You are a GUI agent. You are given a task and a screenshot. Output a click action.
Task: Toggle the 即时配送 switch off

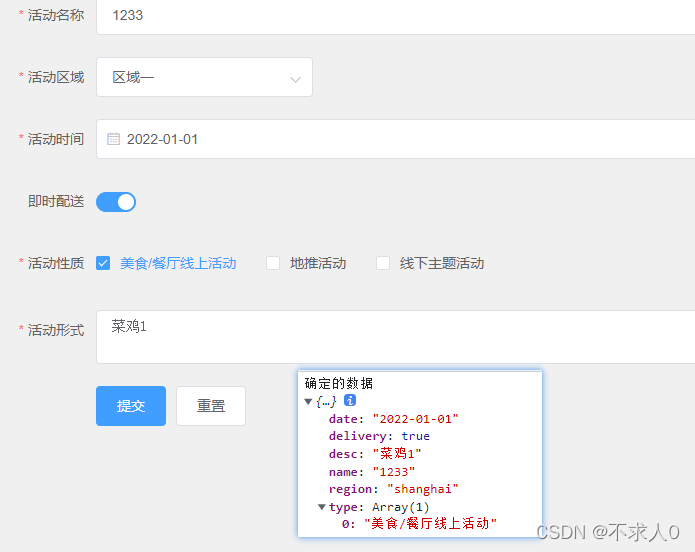(116, 202)
